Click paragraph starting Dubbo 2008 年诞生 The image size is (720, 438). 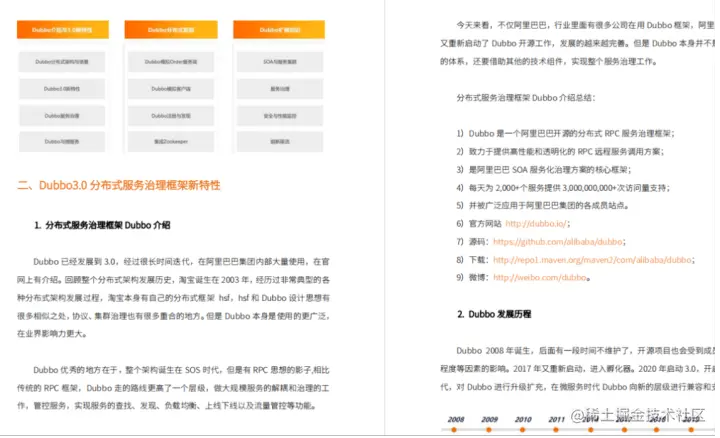[x=578, y=368]
